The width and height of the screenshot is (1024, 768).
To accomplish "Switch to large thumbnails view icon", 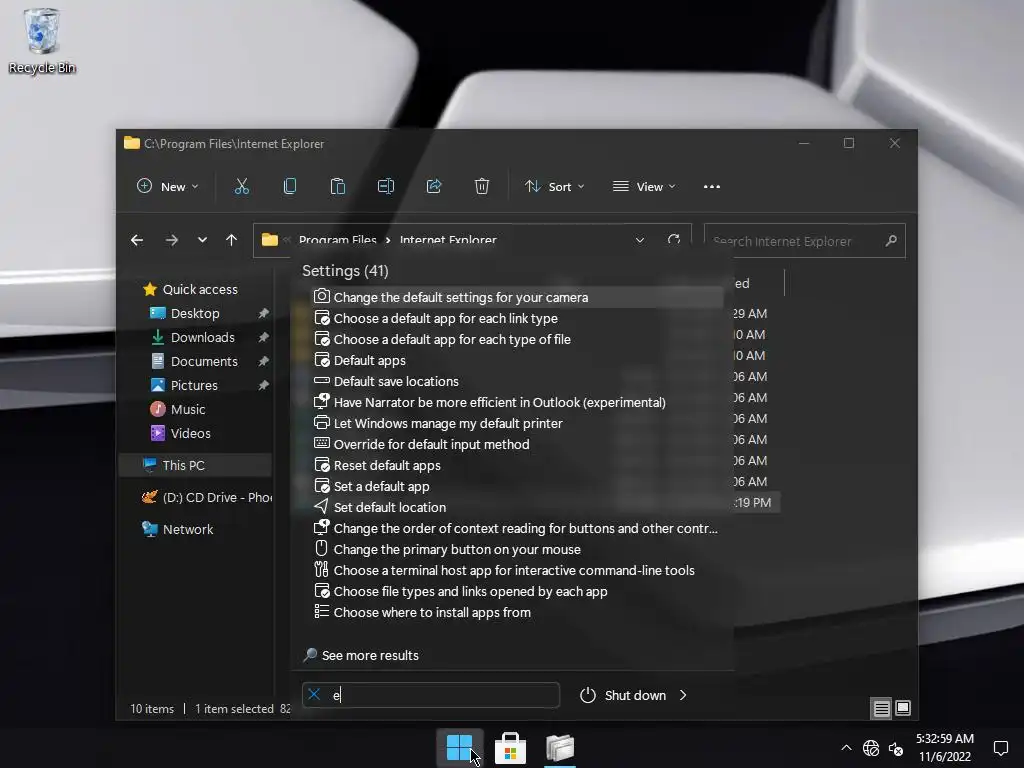I will (903, 709).
